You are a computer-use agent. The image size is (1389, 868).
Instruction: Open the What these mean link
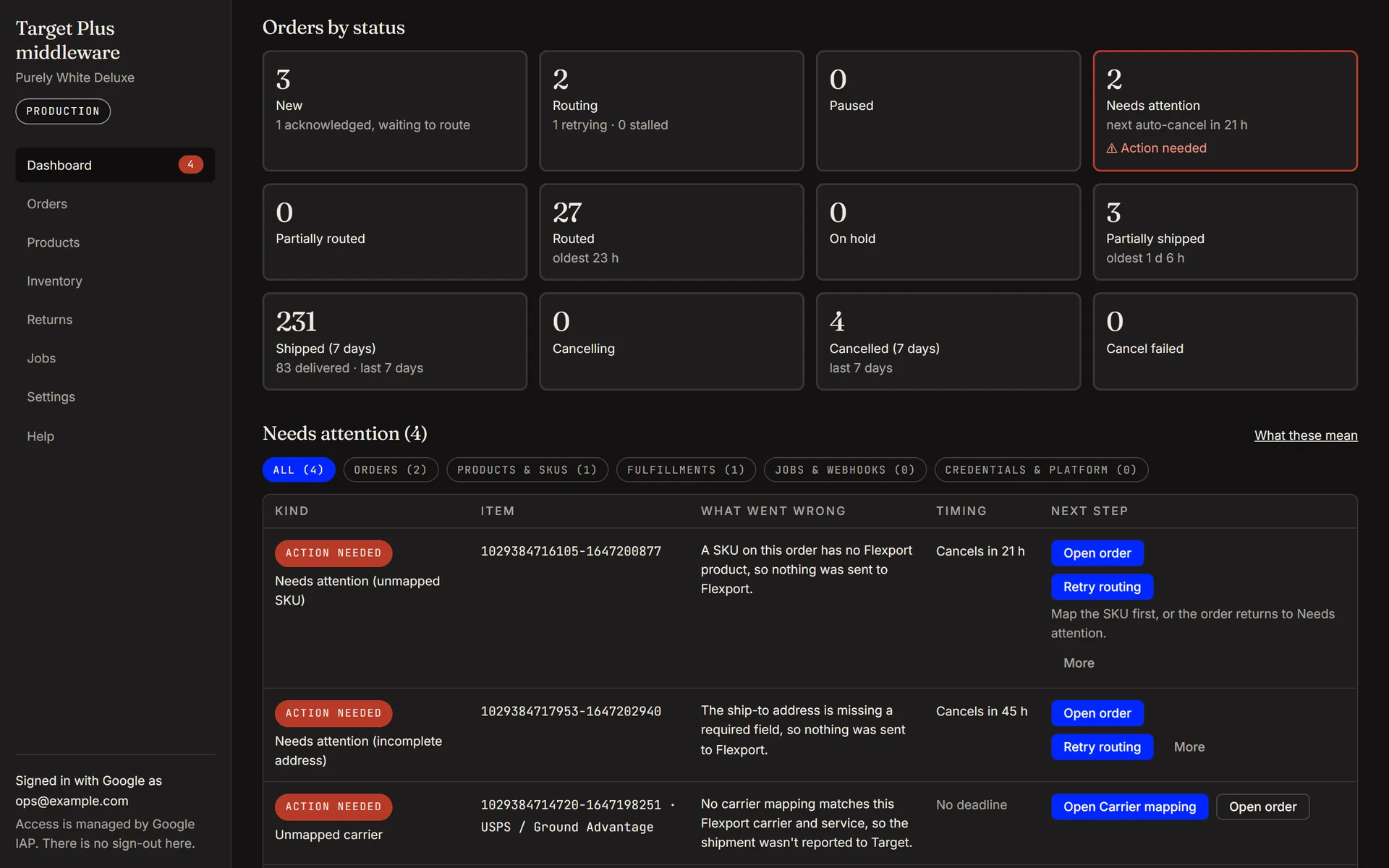[1306, 435]
